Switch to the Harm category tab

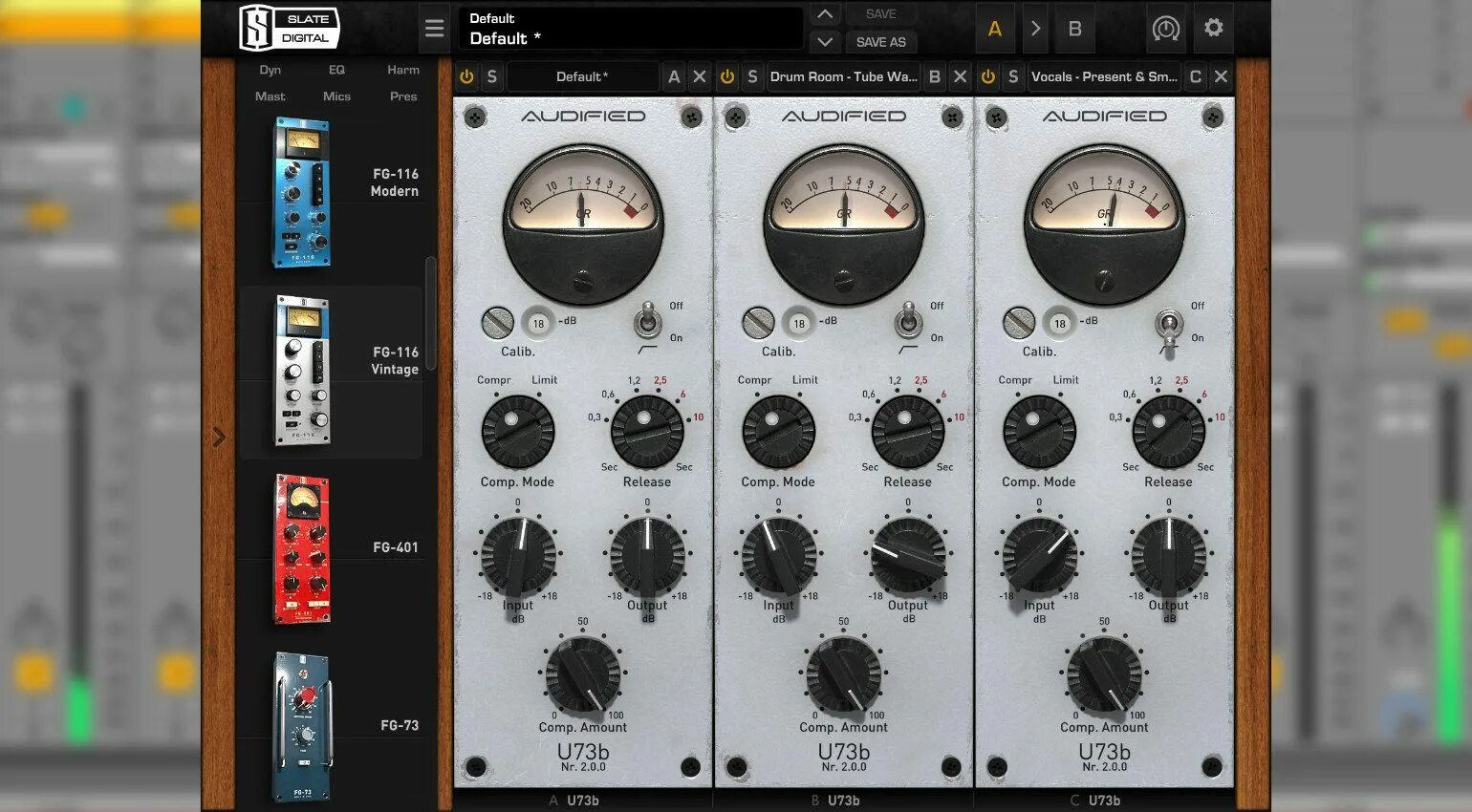tap(402, 70)
